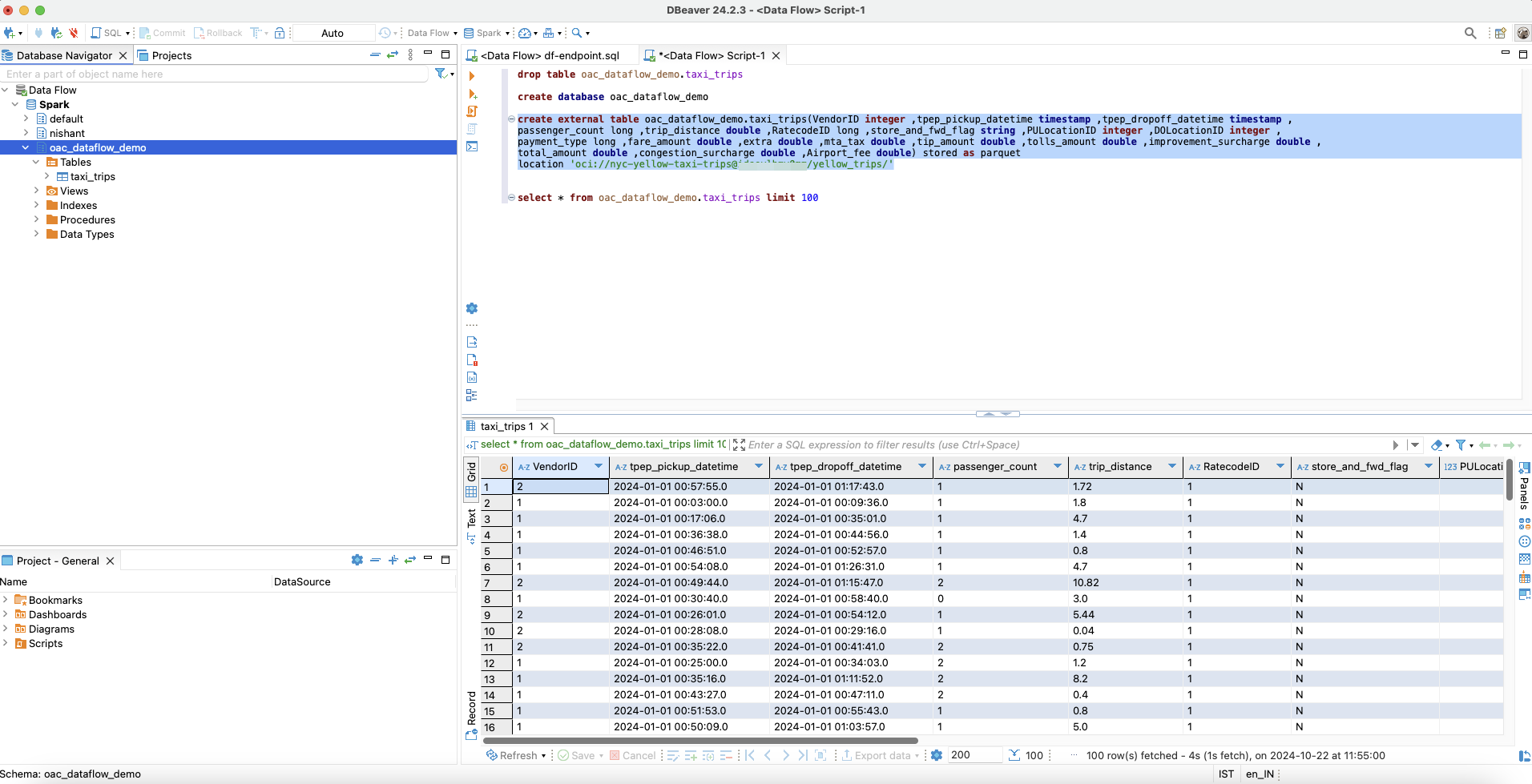This screenshot has width=1532, height=784.
Task: Click the filter icon in Database Navigator
Action: coord(441,74)
